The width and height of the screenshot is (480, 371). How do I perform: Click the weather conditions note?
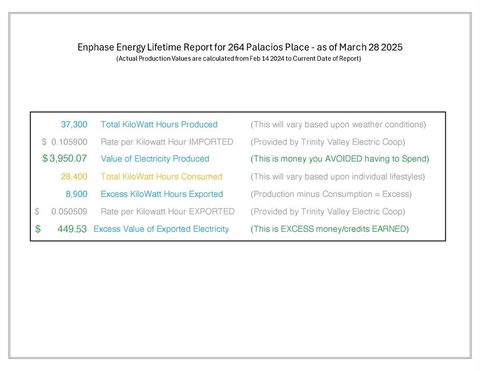(338, 124)
